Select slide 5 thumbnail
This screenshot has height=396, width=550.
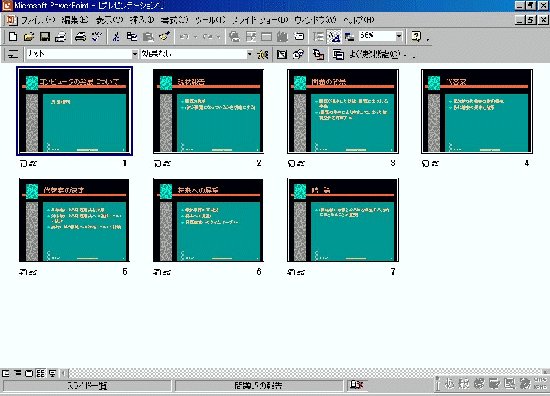(x=74, y=220)
